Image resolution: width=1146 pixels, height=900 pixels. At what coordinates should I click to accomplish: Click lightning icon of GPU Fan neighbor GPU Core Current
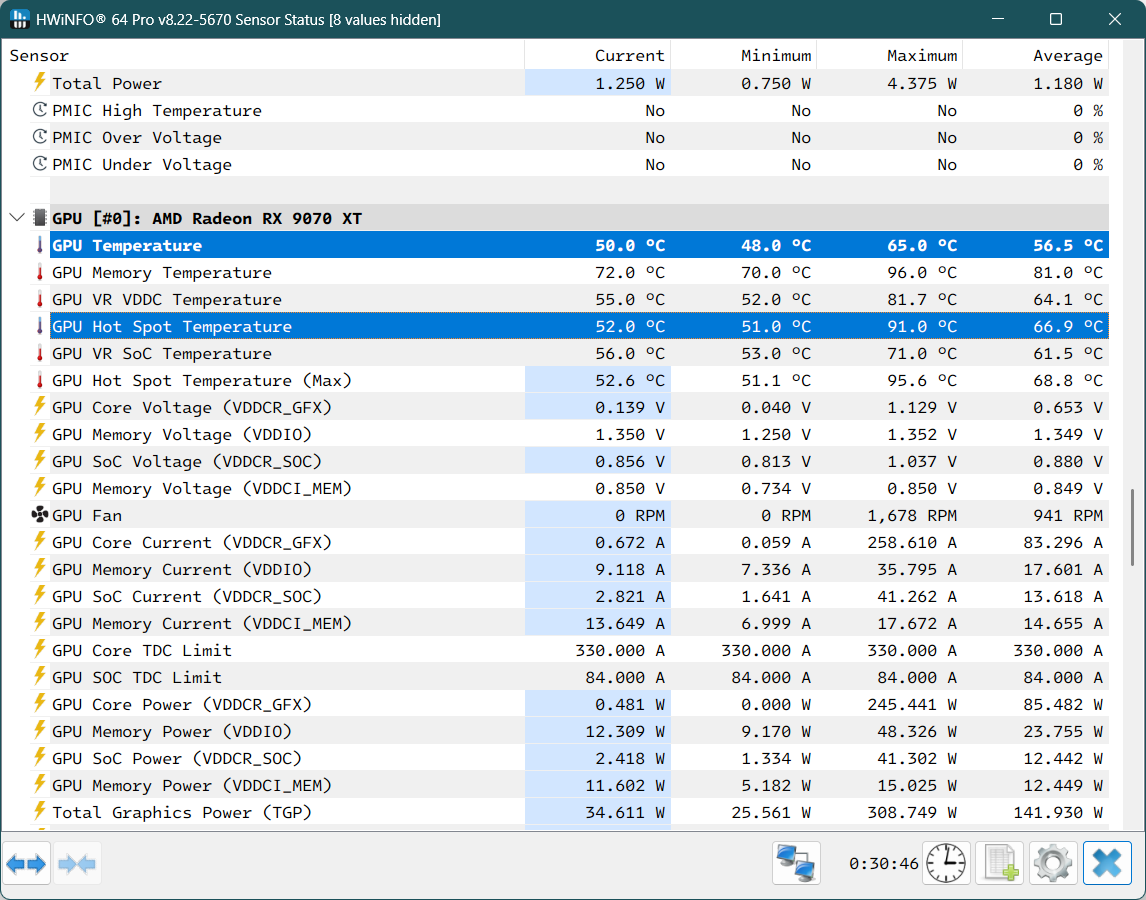point(39,542)
